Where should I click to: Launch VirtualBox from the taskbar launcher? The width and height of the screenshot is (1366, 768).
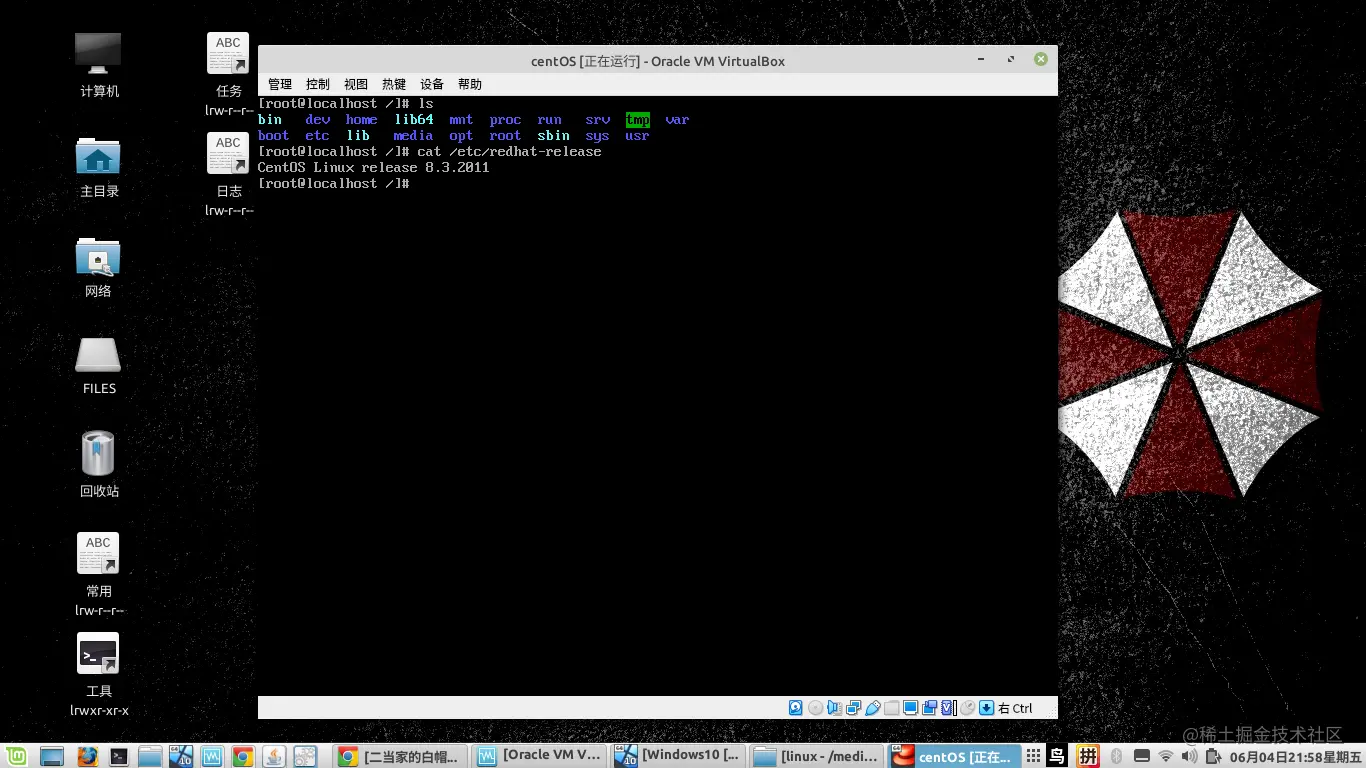pyautogui.click(x=212, y=756)
